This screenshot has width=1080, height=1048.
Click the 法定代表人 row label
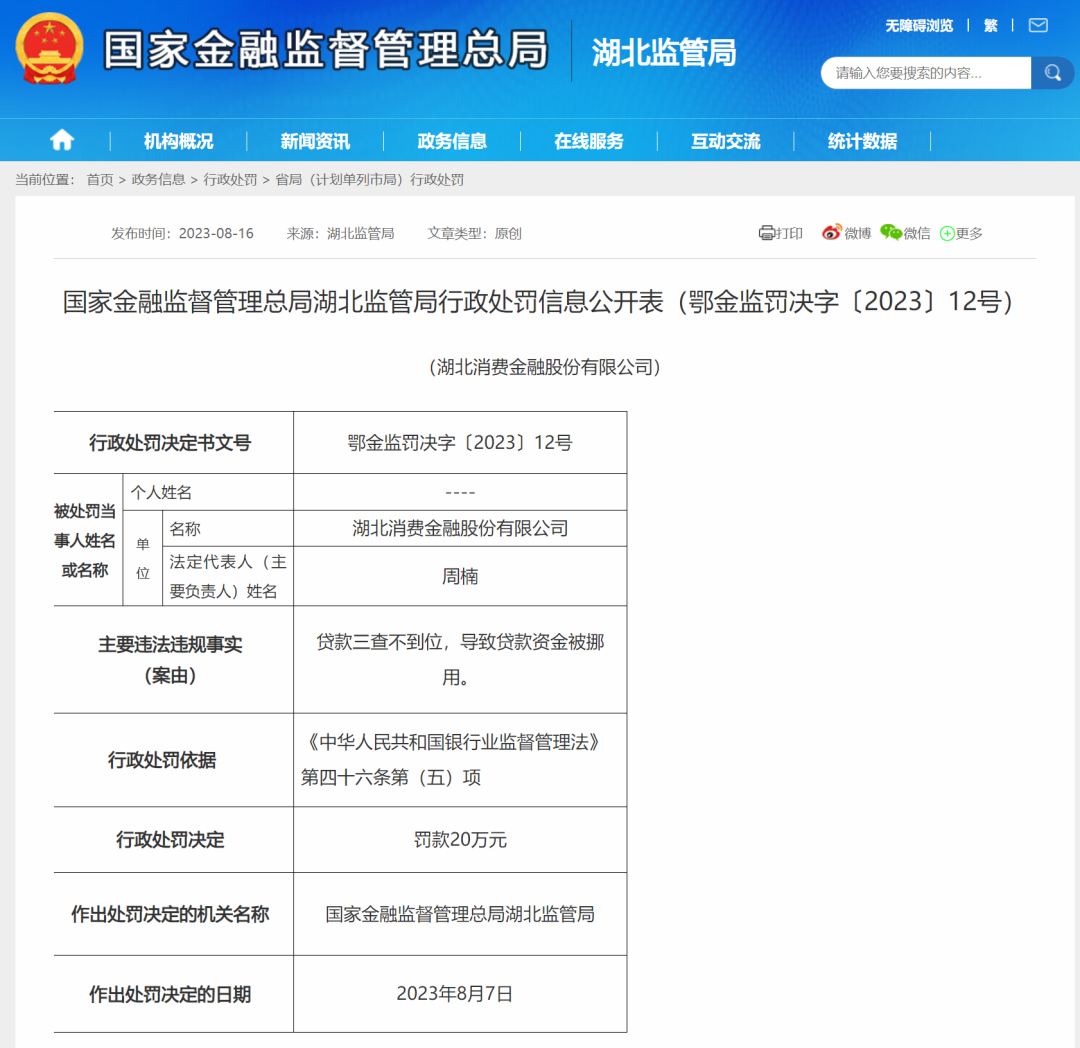point(228,576)
